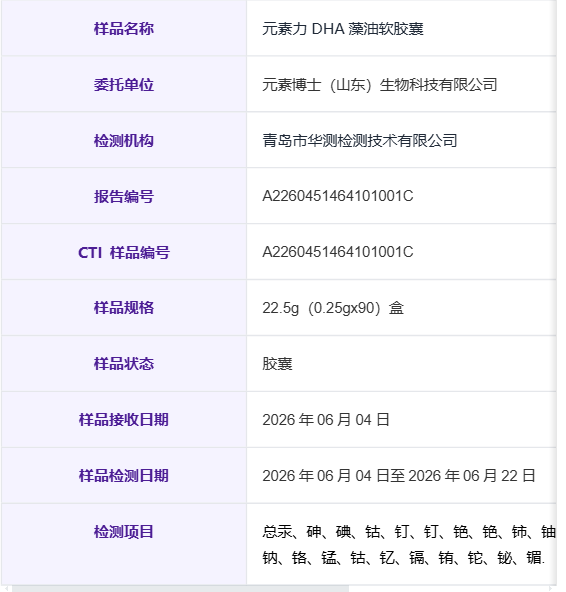Image resolution: width=566 pixels, height=592 pixels.
Task: Select the CTI 样品编号 label cell
Action: (x=124, y=252)
